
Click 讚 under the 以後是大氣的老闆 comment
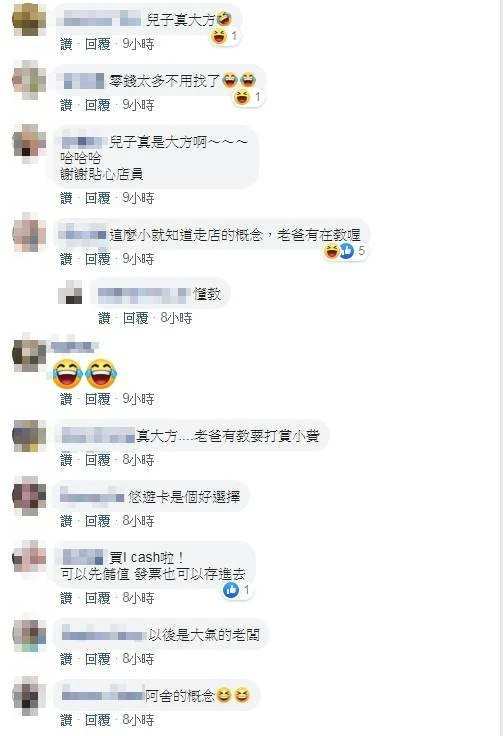66,659
